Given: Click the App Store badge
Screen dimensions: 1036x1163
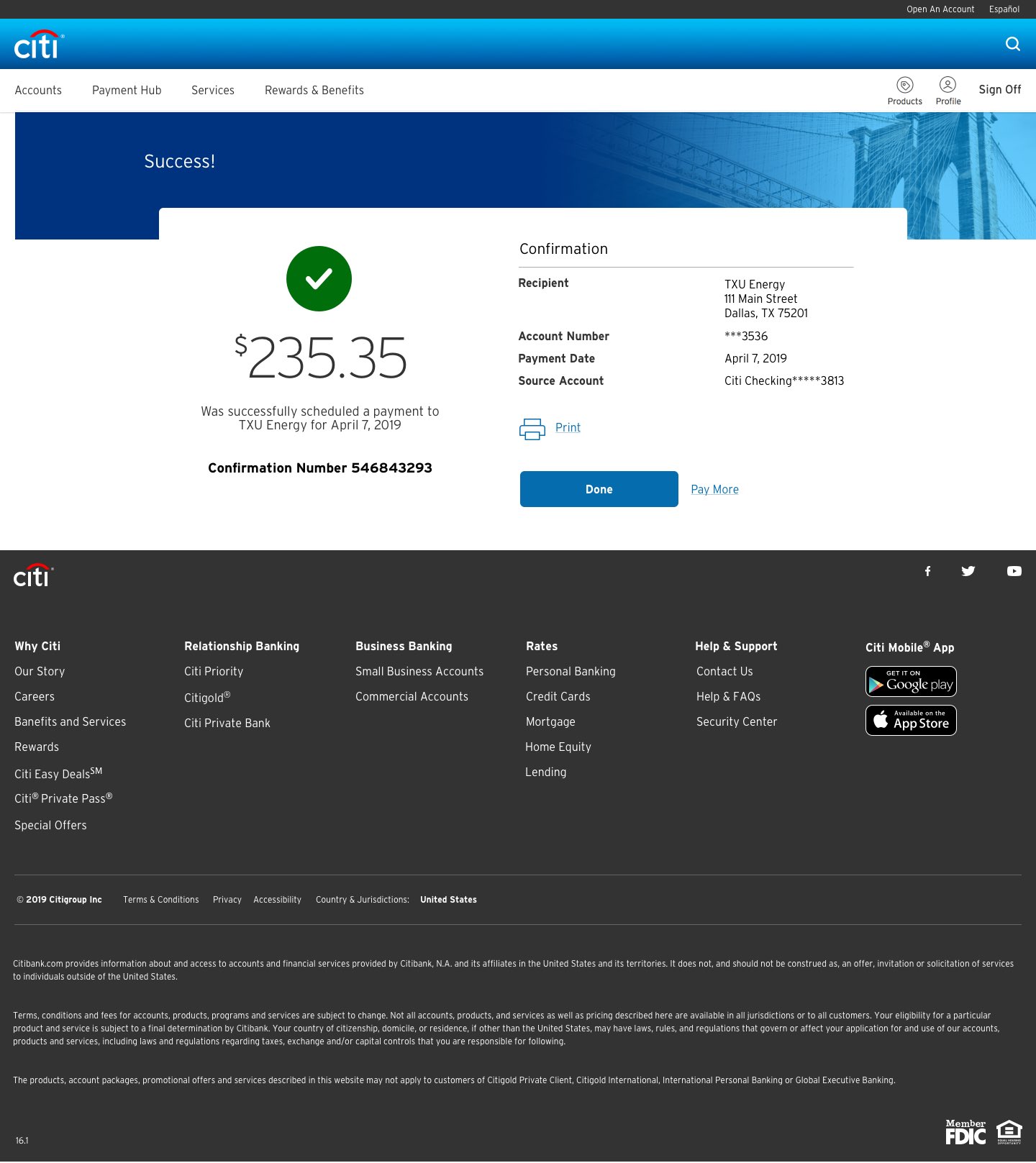Looking at the screenshot, I should pos(911,721).
